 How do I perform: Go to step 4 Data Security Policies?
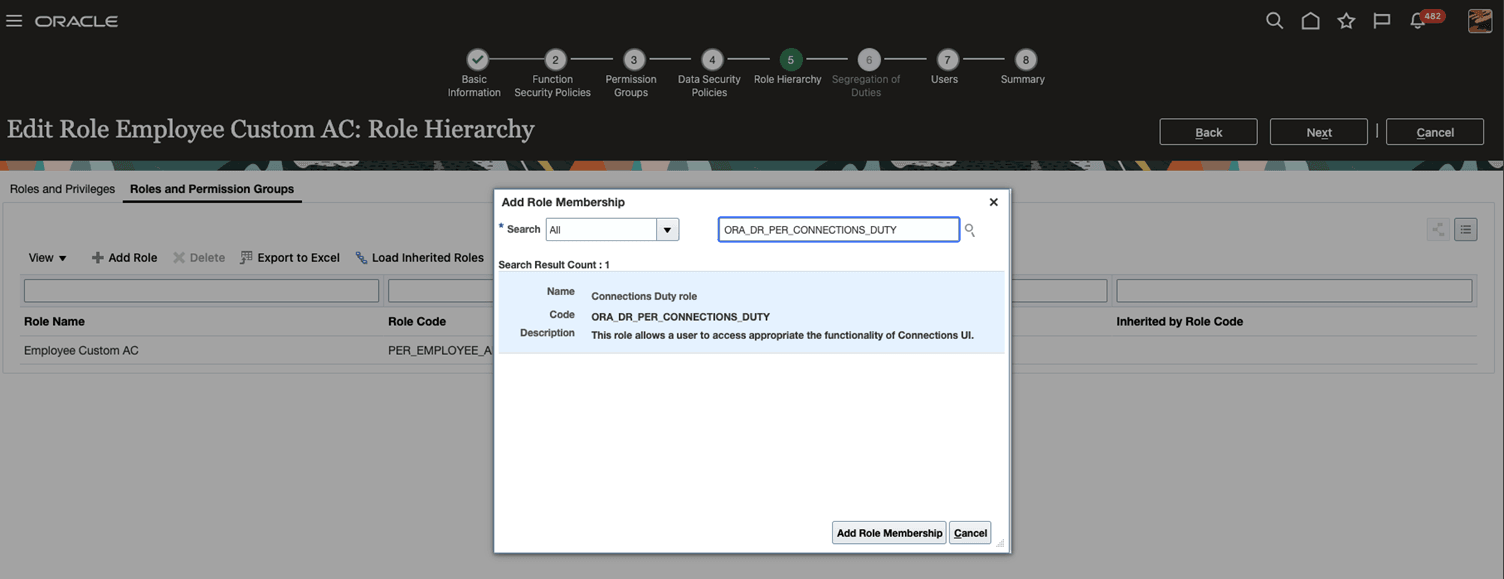(711, 60)
